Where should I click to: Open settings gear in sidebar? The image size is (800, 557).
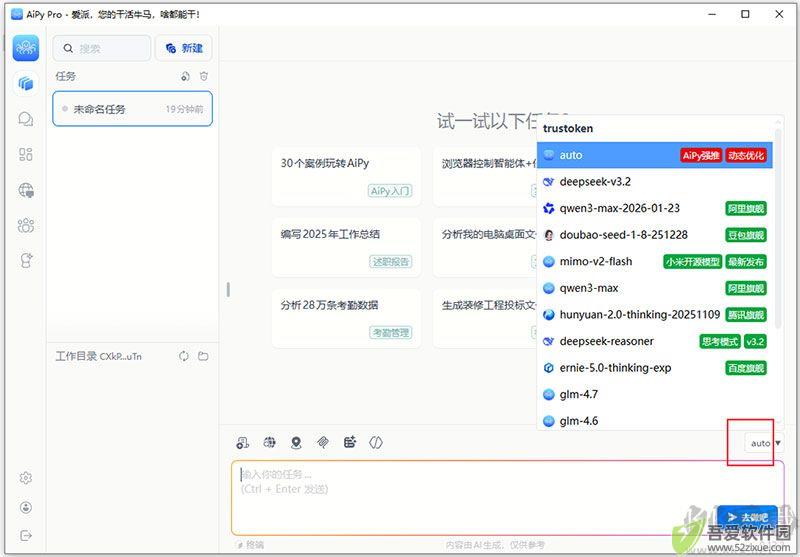[x=26, y=477]
